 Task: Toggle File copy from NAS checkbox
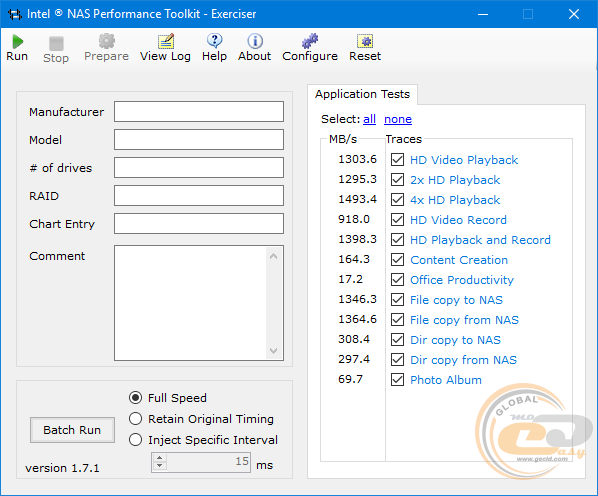tap(397, 319)
